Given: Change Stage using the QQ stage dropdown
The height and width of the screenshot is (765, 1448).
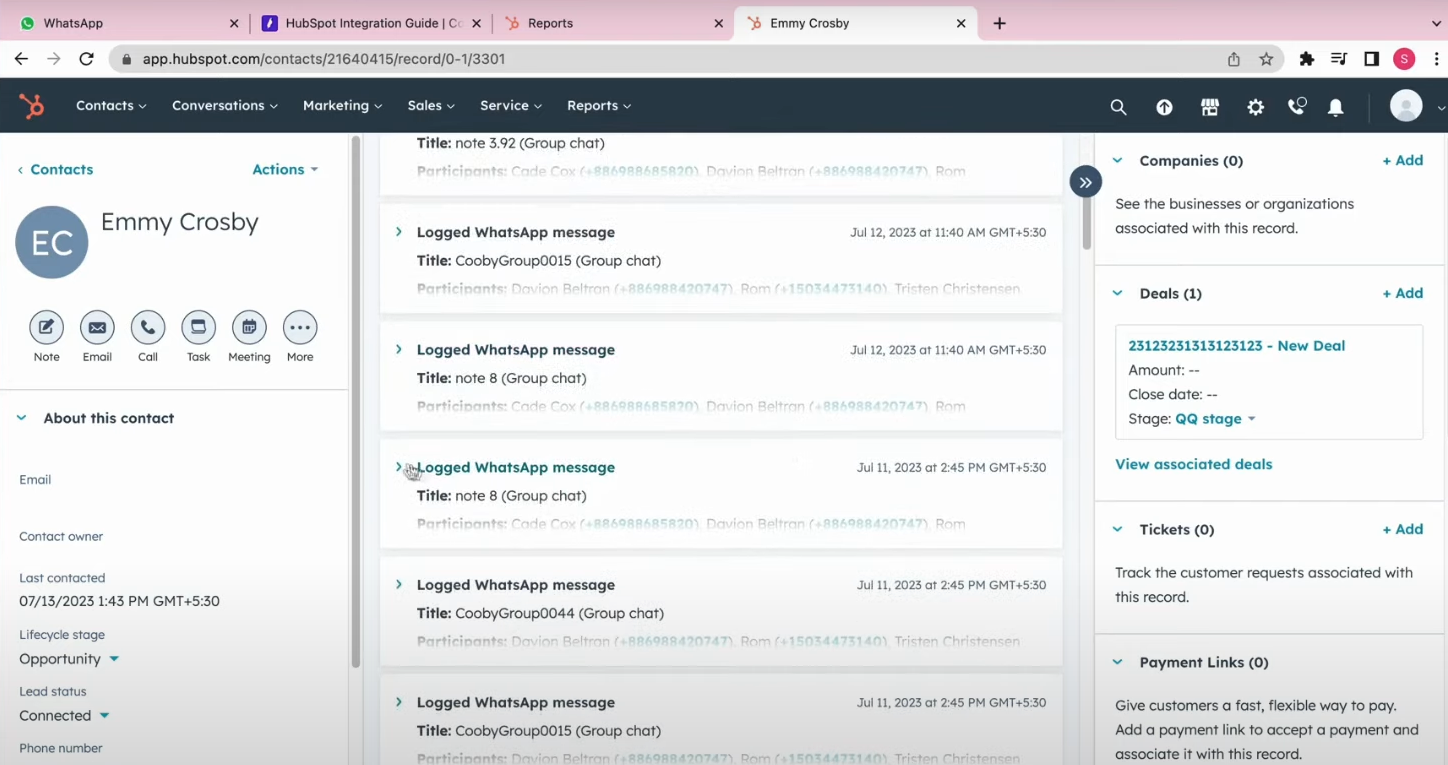Looking at the screenshot, I should [1214, 418].
